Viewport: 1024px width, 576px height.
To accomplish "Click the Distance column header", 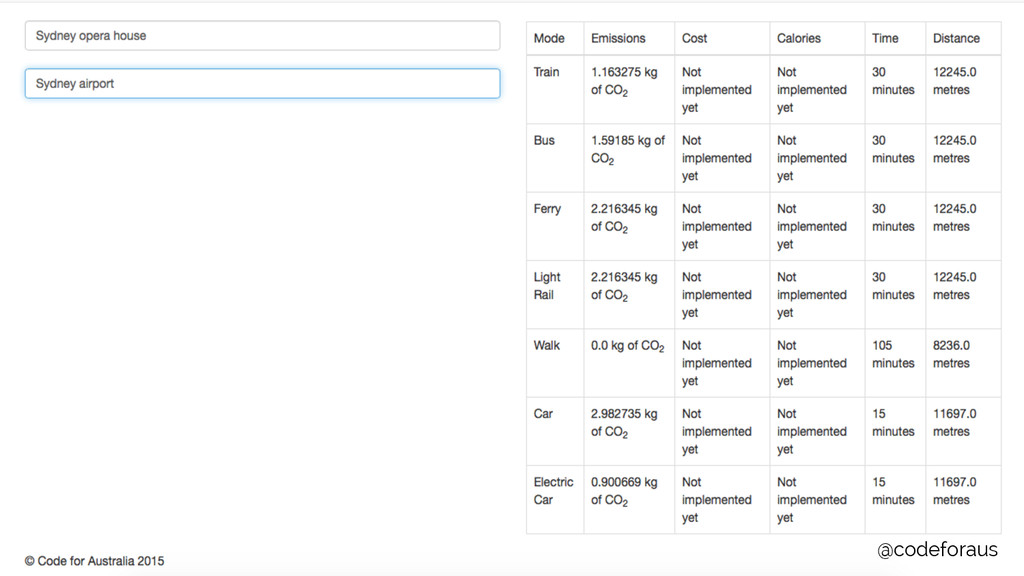I will tap(956, 38).
